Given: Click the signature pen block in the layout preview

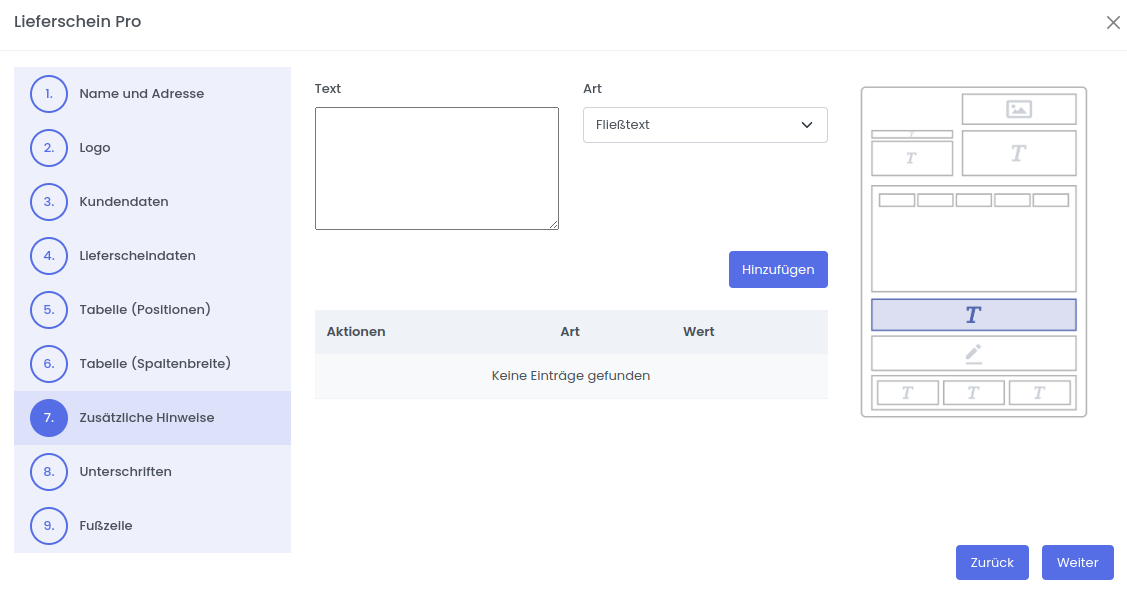Looking at the screenshot, I should click(973, 353).
